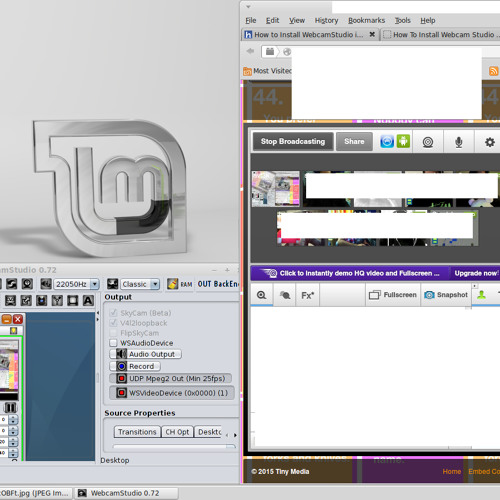The height and width of the screenshot is (500, 500).
Task: Click the left collapse arrow on panel divider
Action: pyautogui.click(x=98, y=313)
